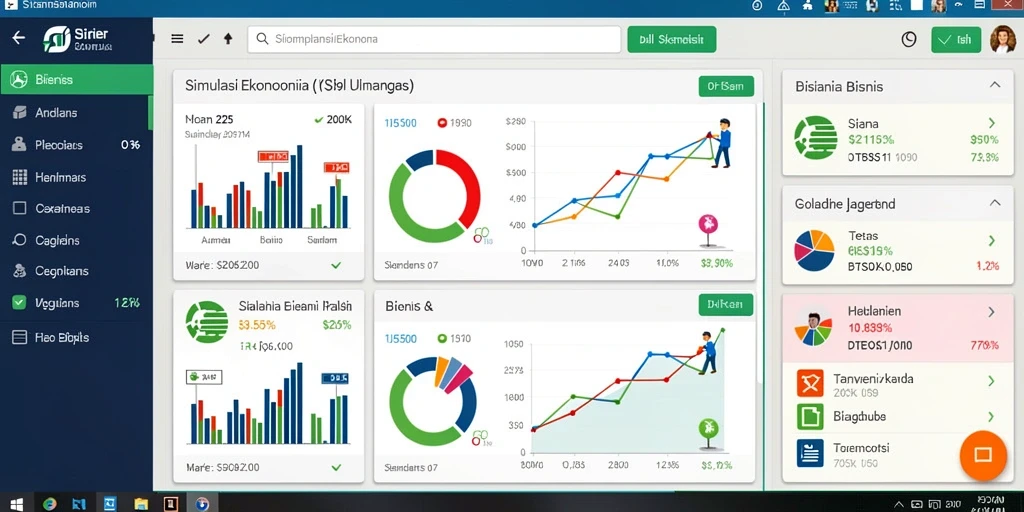This screenshot has height=512, width=1024.
Task: Click the search input field
Action: pos(434,39)
